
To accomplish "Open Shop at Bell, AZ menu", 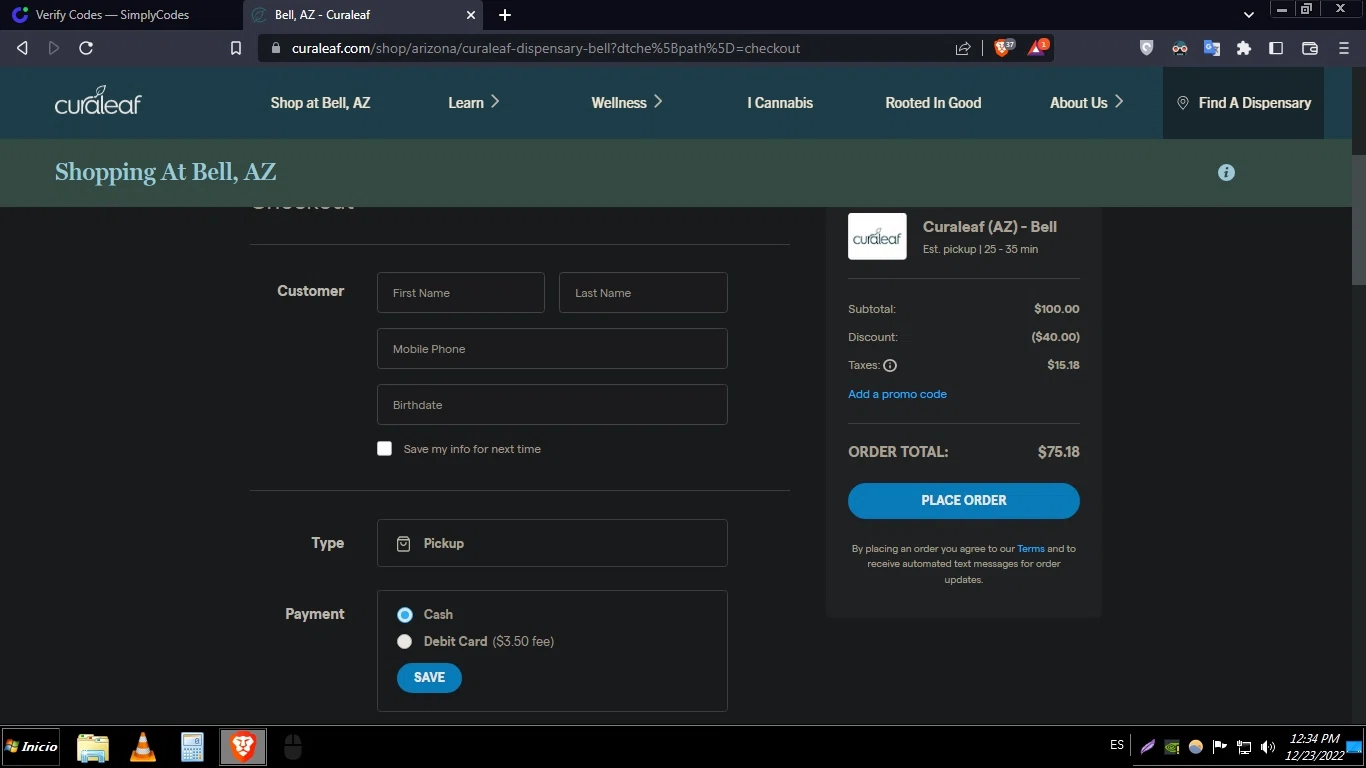I will 320,103.
